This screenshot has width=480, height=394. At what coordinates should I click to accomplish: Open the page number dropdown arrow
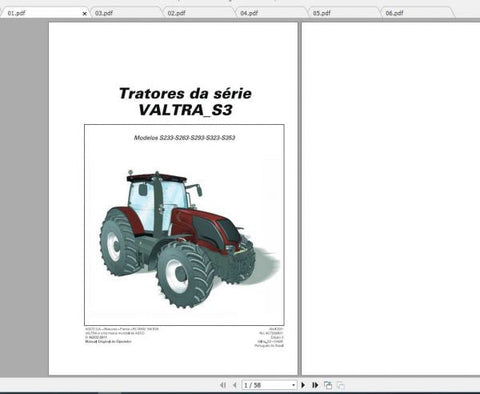tap(293, 385)
